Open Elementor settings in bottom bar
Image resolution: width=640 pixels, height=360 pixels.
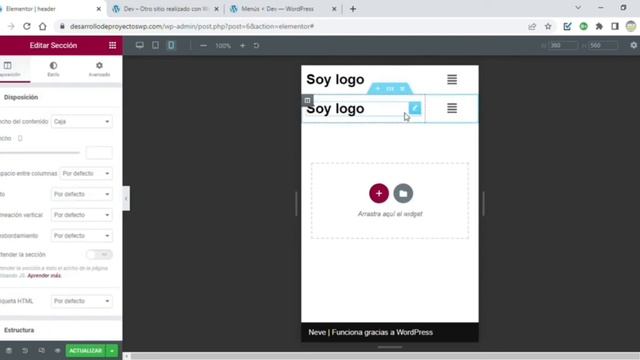pos(9,351)
